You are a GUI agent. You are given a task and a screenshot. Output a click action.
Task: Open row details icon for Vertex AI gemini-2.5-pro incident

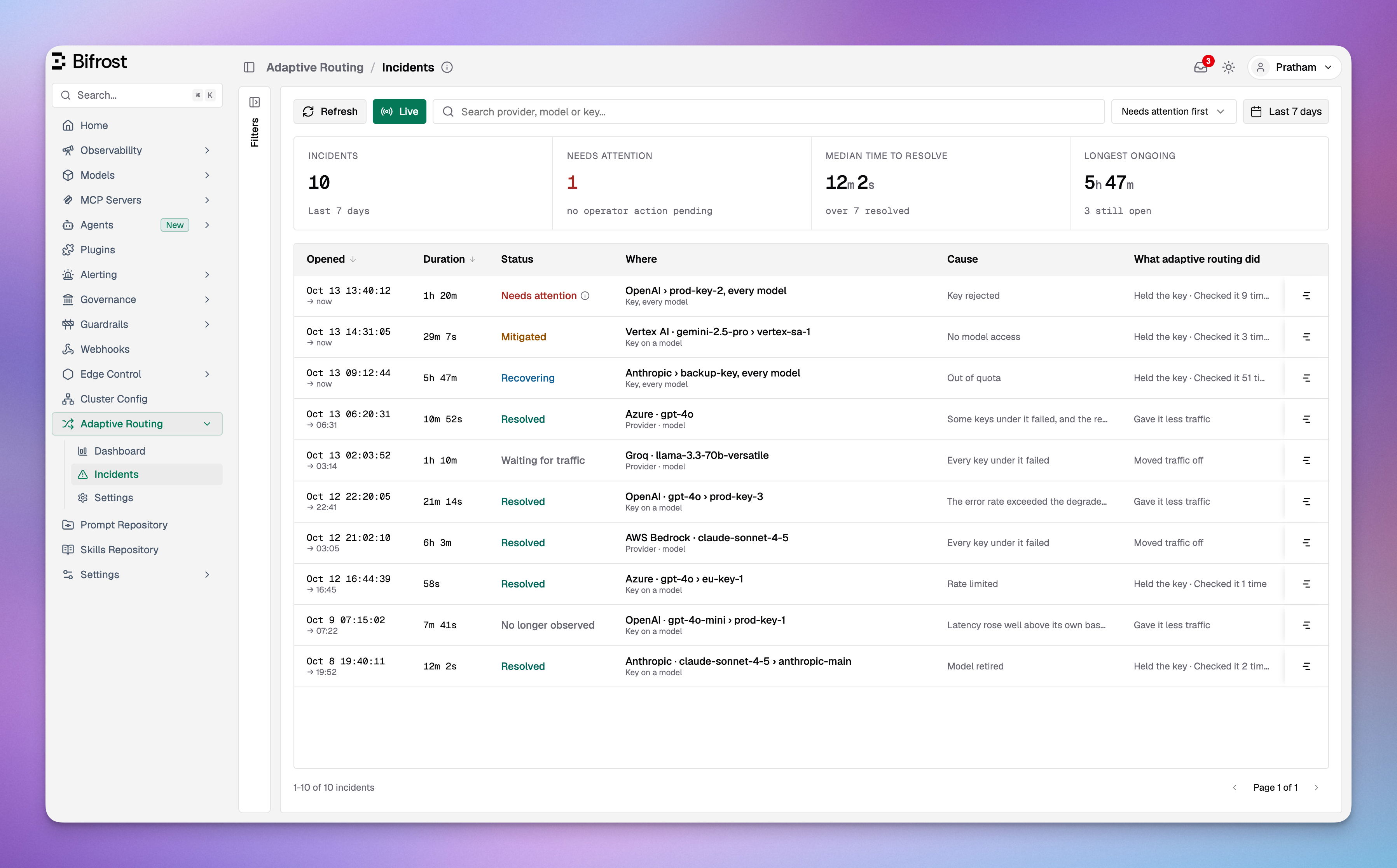point(1306,337)
